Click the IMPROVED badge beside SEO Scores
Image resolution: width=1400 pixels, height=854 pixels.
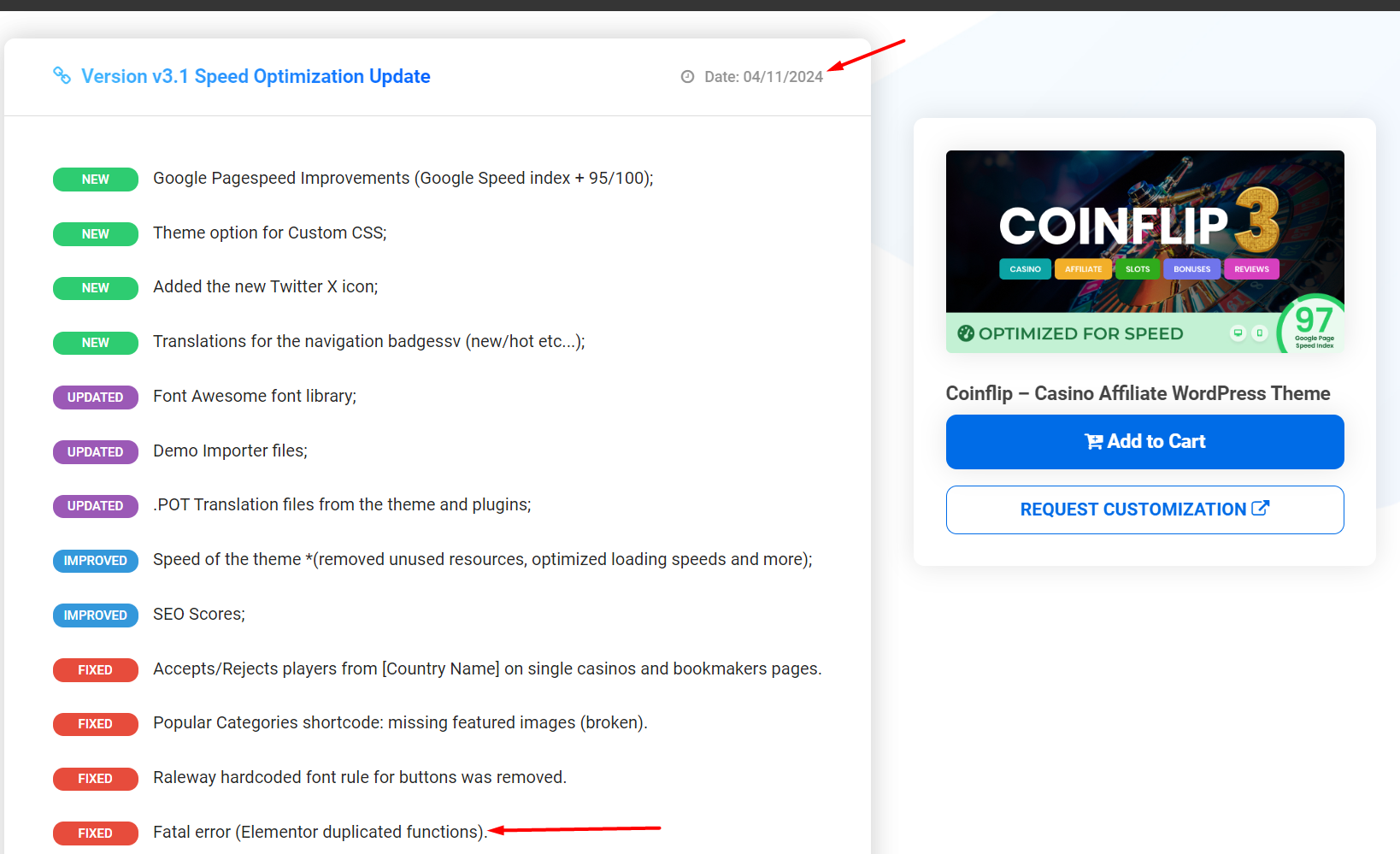pyautogui.click(x=96, y=615)
